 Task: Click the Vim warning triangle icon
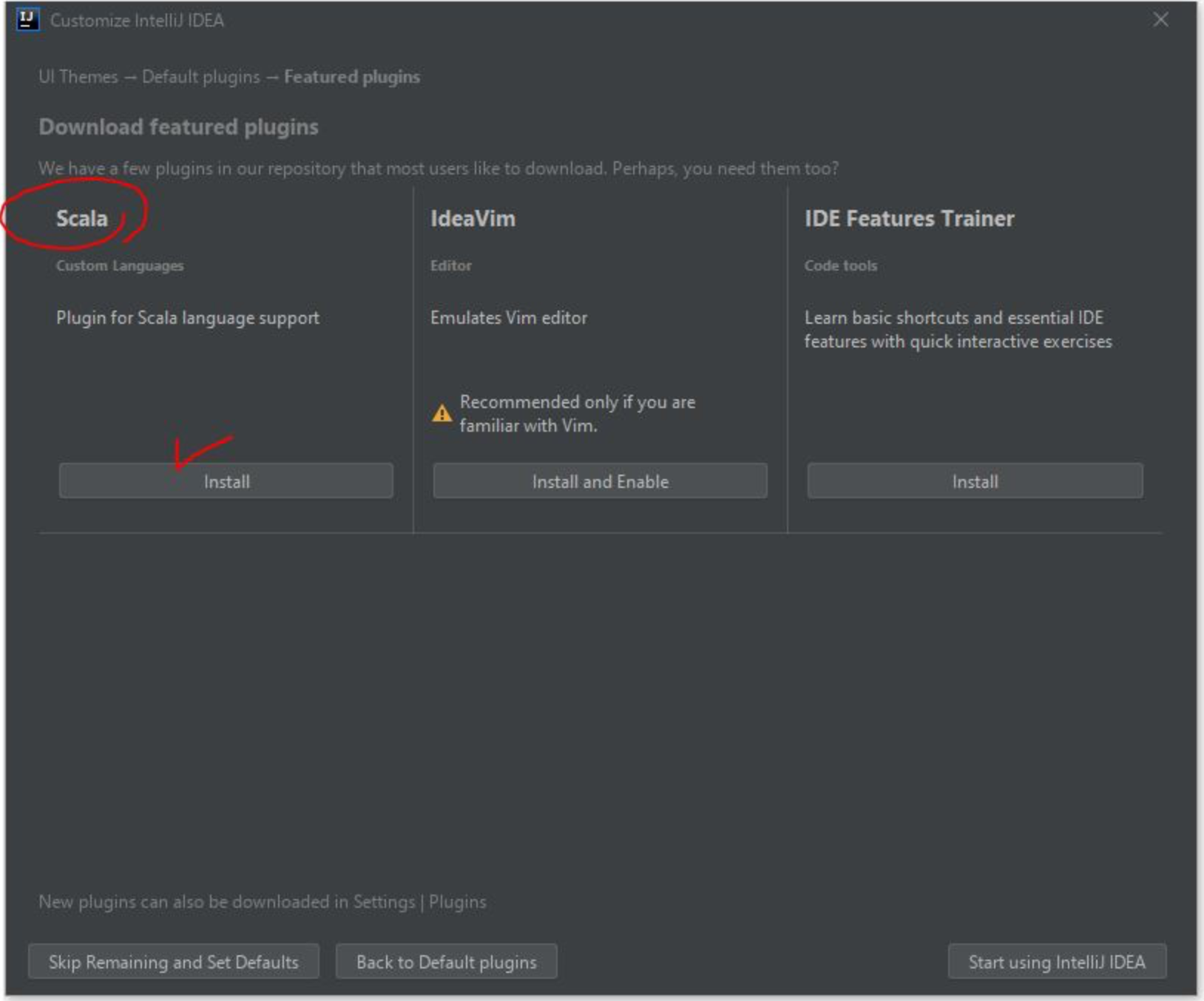tap(442, 413)
